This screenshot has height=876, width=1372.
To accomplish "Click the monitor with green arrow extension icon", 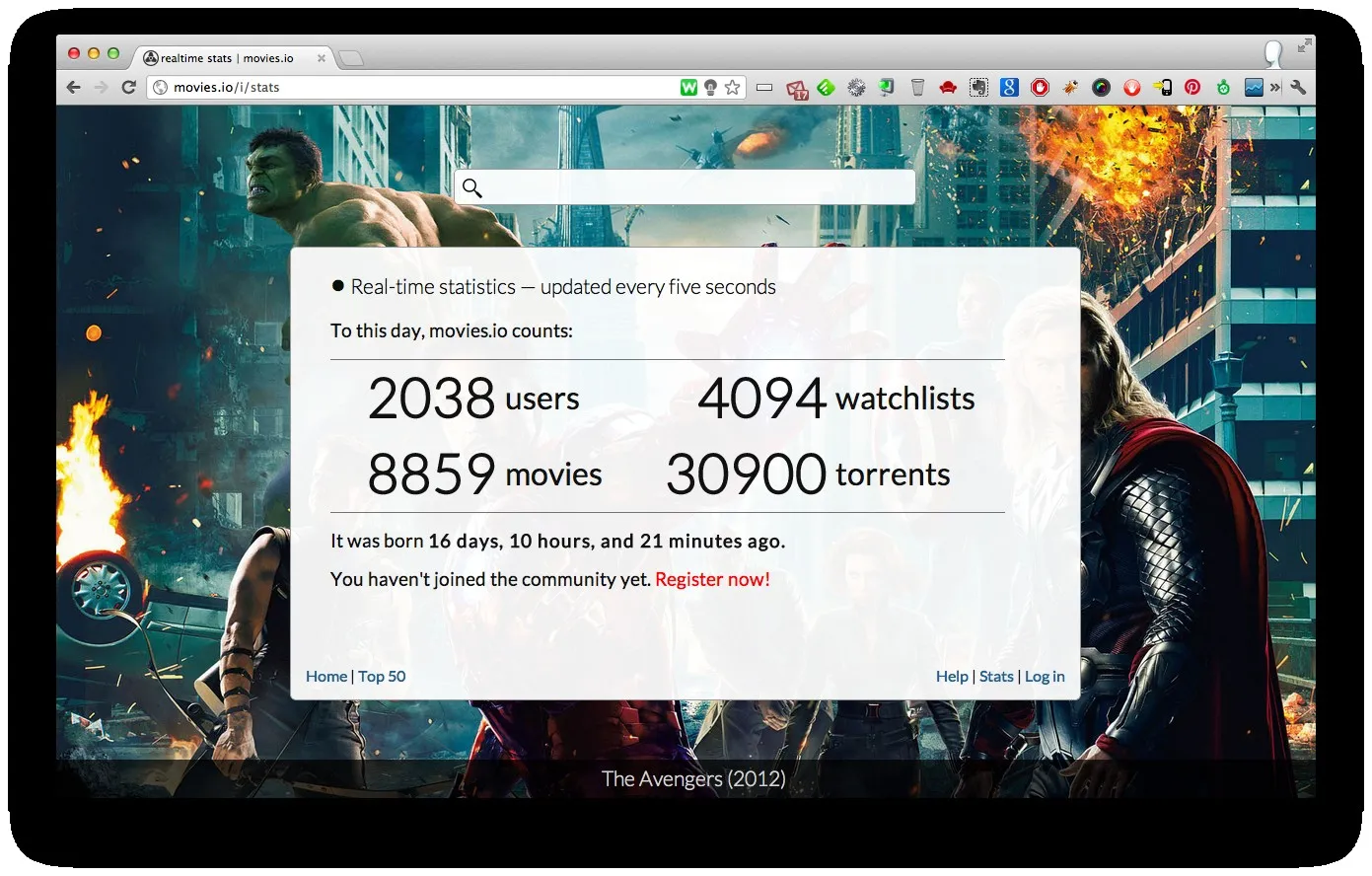I will click(887, 88).
